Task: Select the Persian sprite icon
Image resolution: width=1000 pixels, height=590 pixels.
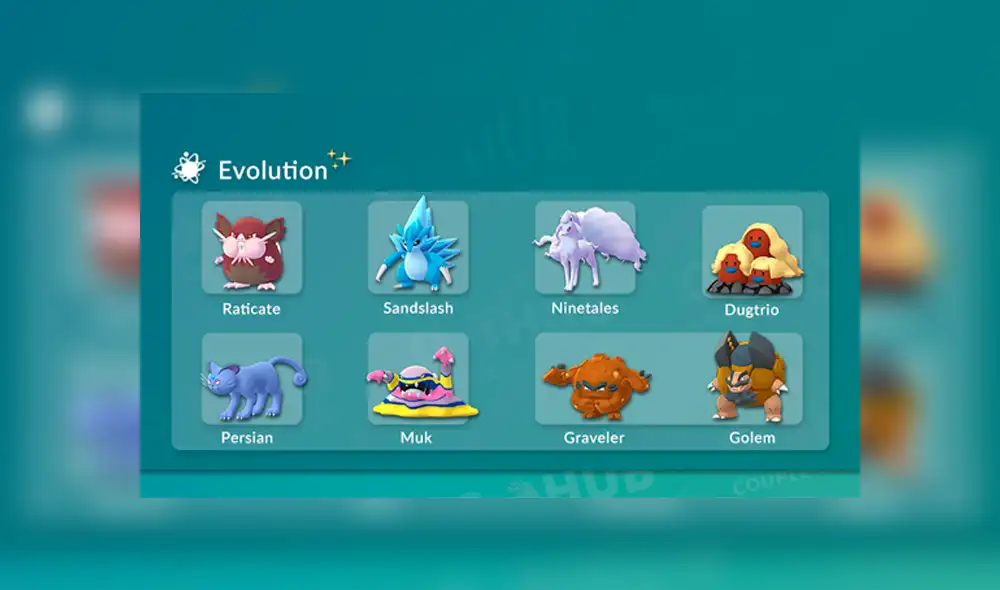Action: point(252,380)
